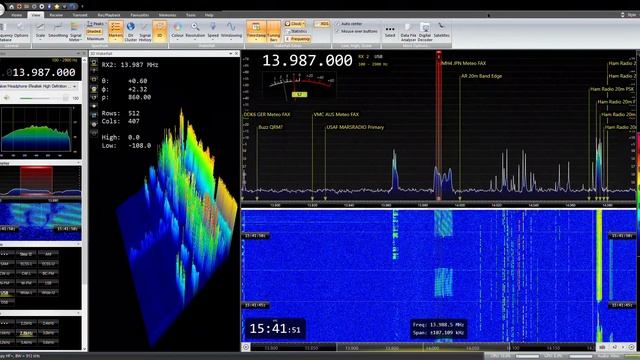
Task: Launch the Digital Decoder tool
Action: [x=424, y=31]
